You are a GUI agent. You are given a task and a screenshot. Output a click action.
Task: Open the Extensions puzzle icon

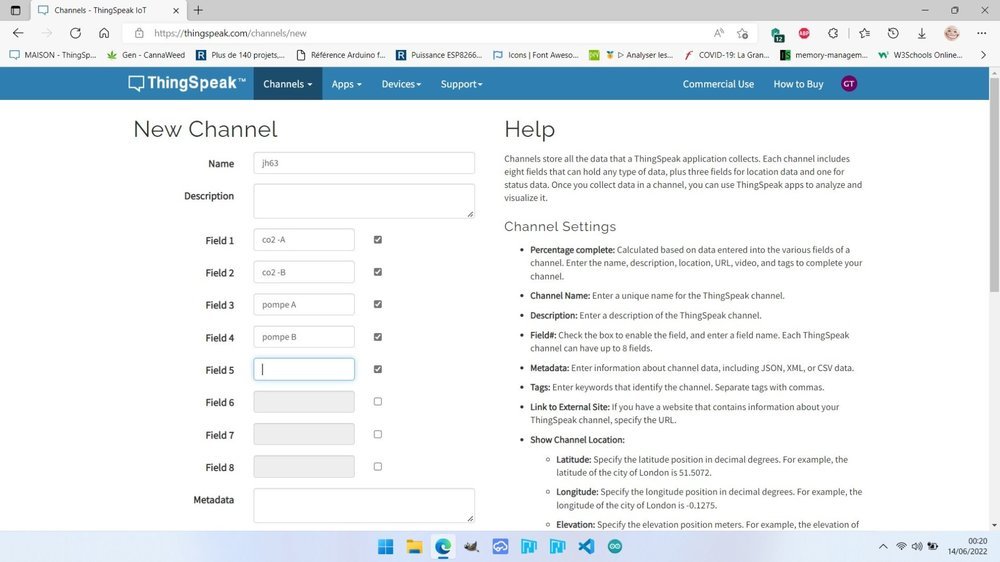click(833, 33)
